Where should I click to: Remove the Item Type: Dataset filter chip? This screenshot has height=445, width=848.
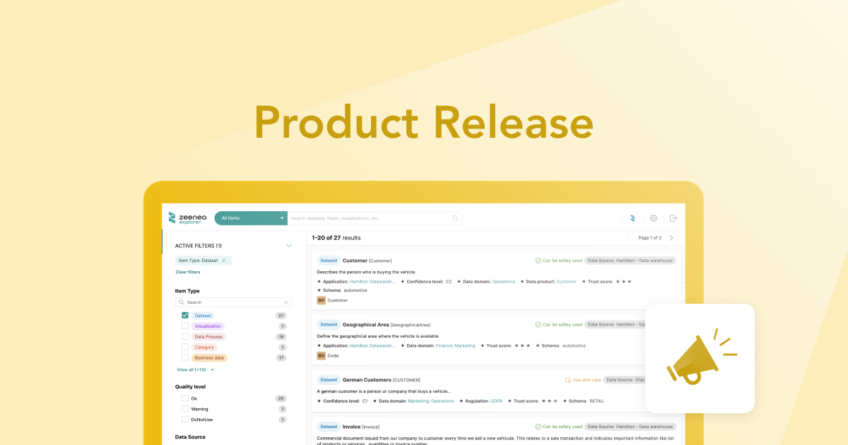[224, 260]
